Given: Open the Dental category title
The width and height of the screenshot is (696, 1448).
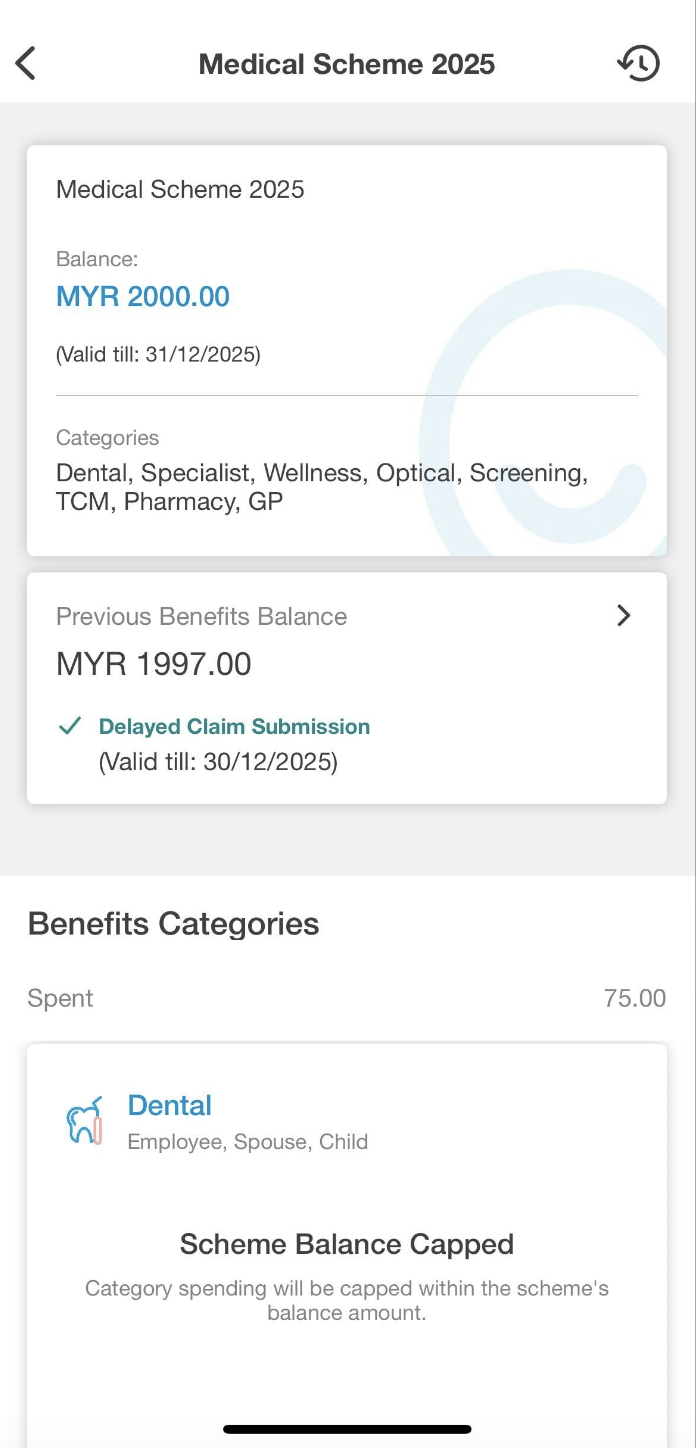Looking at the screenshot, I should click(x=170, y=1105).
